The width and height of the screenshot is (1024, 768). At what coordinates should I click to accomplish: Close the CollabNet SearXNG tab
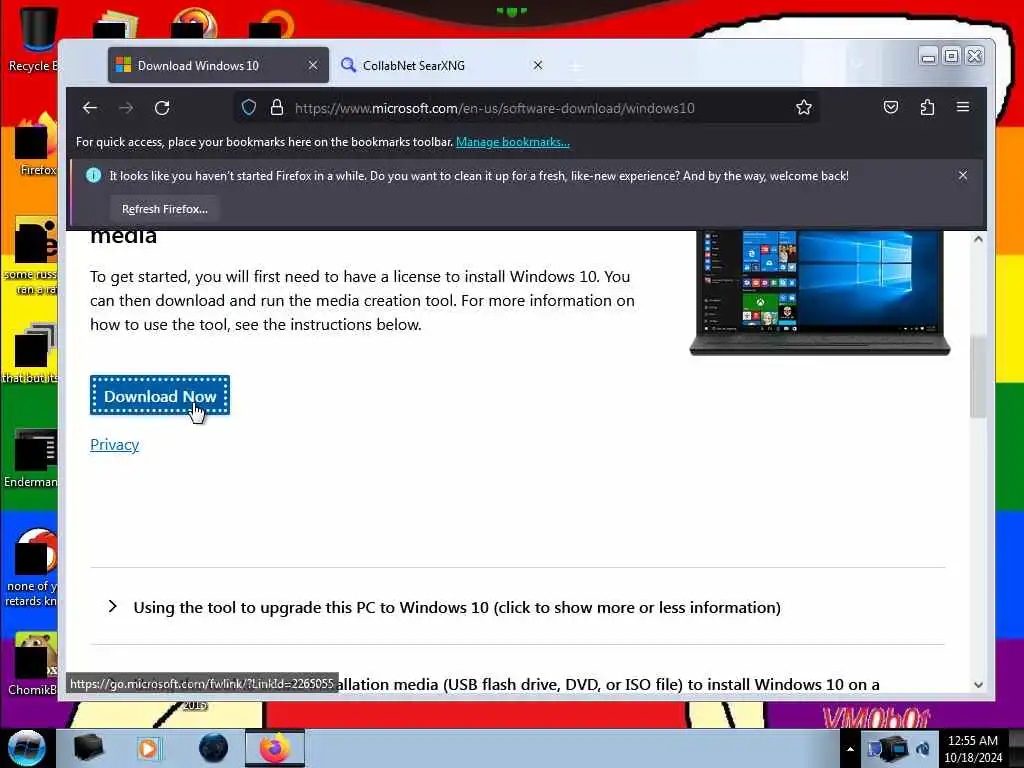click(537, 65)
